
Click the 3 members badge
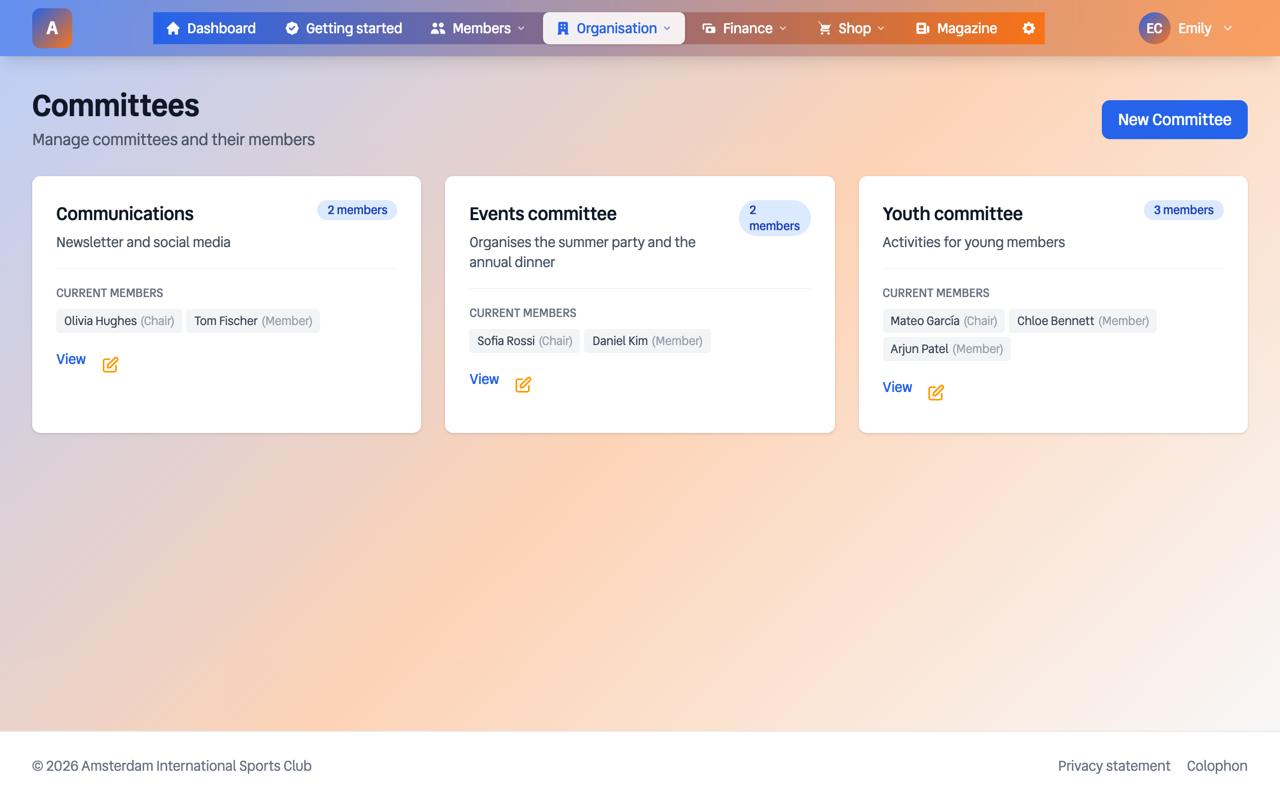1183,210
